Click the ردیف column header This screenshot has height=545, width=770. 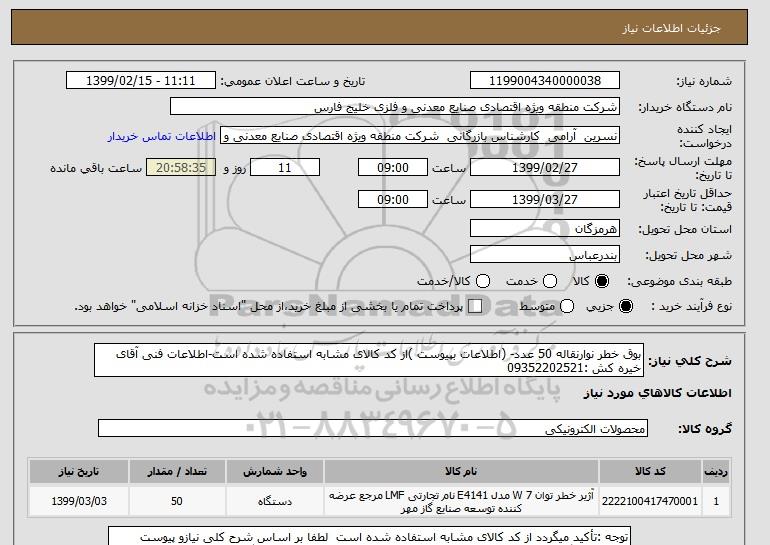coord(716,471)
